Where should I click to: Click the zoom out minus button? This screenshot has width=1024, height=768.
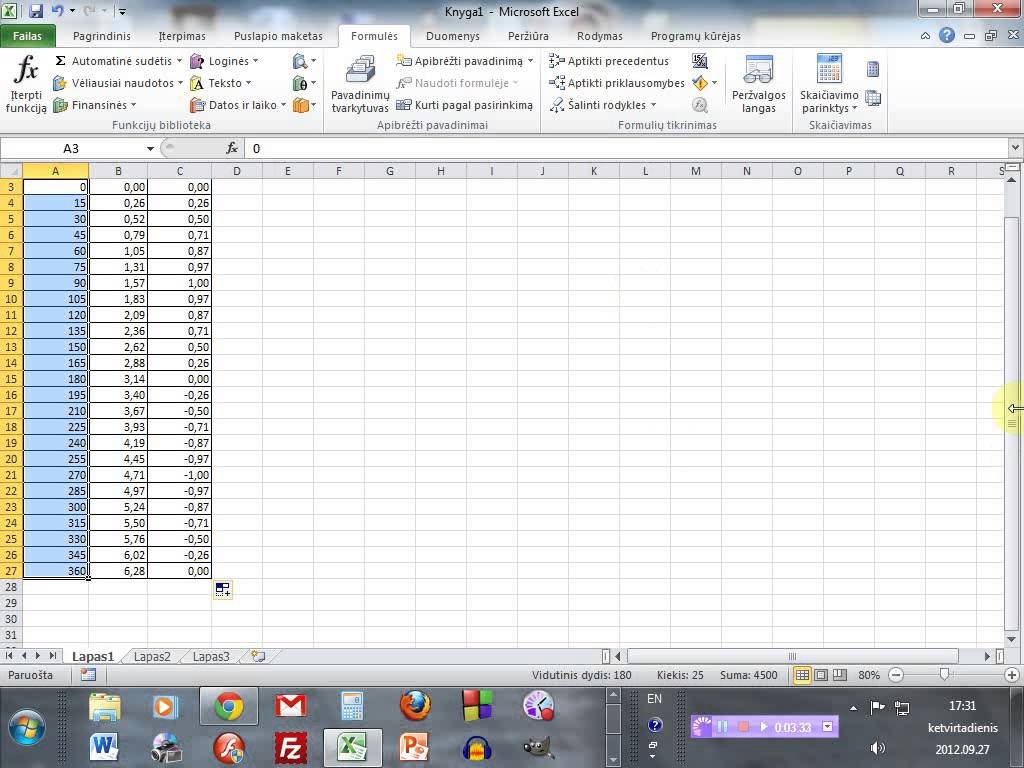coord(897,675)
